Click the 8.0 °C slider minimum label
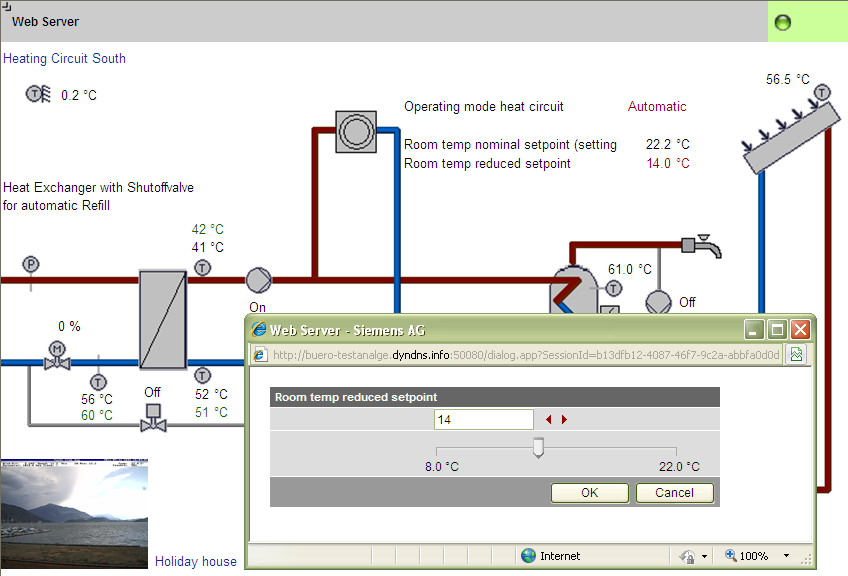The width and height of the screenshot is (848, 576). [442, 467]
